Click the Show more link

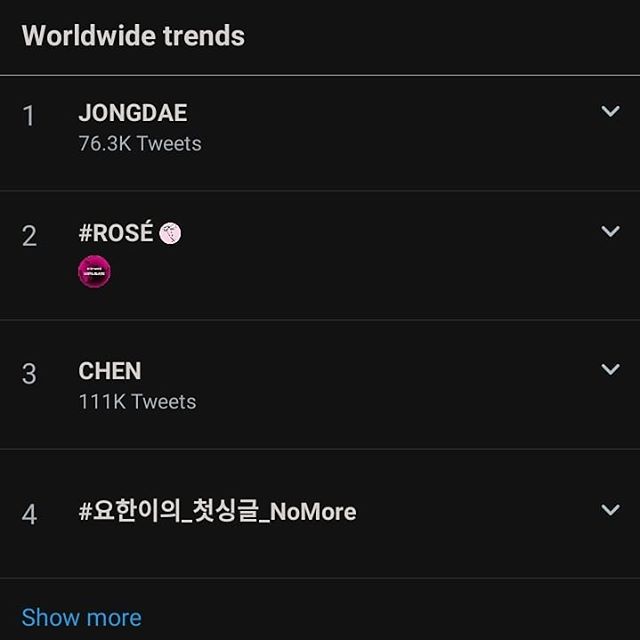point(81,617)
